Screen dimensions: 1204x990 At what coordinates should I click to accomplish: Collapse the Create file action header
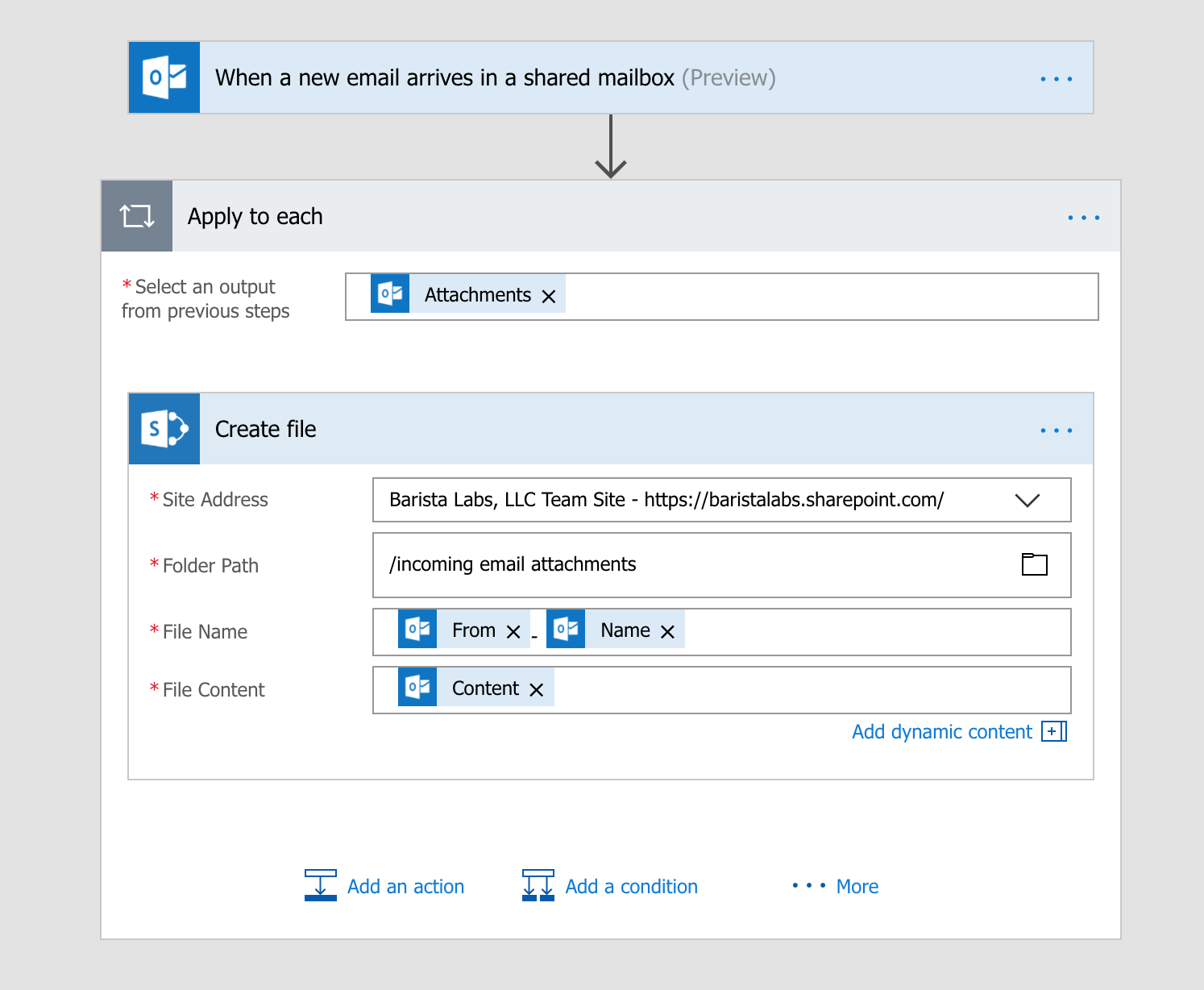[x=611, y=429]
